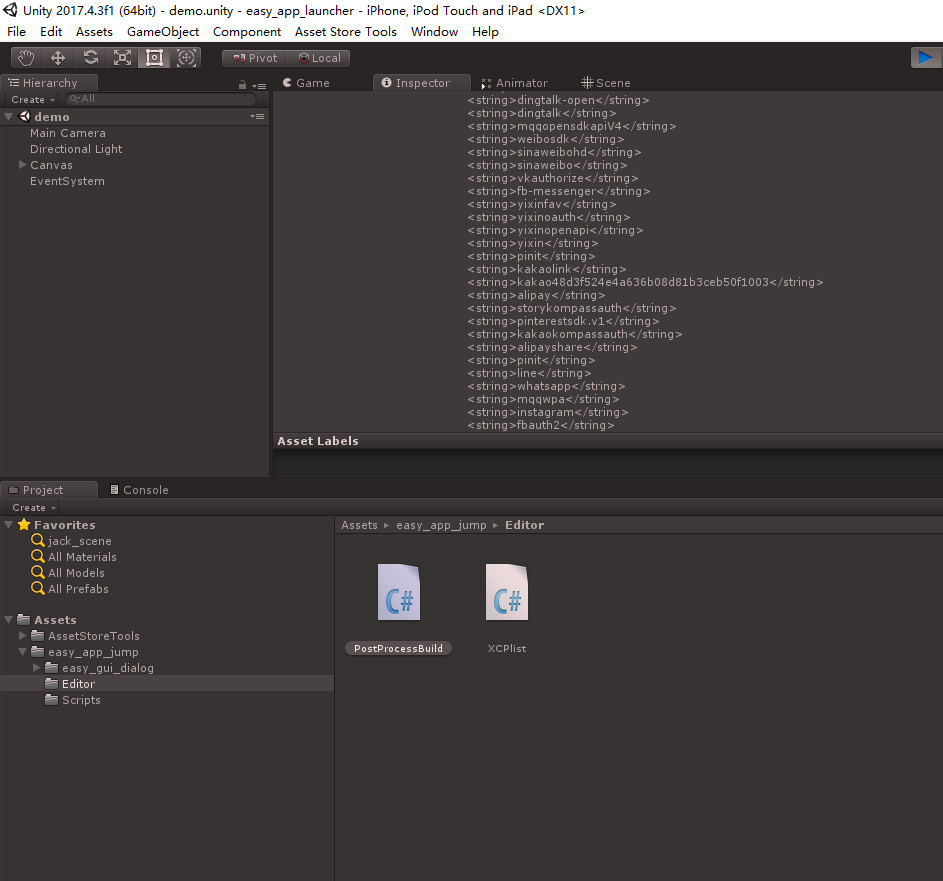Select the XCPlist script thumbnail
Screen dimensions: 943x881
coord(507,591)
